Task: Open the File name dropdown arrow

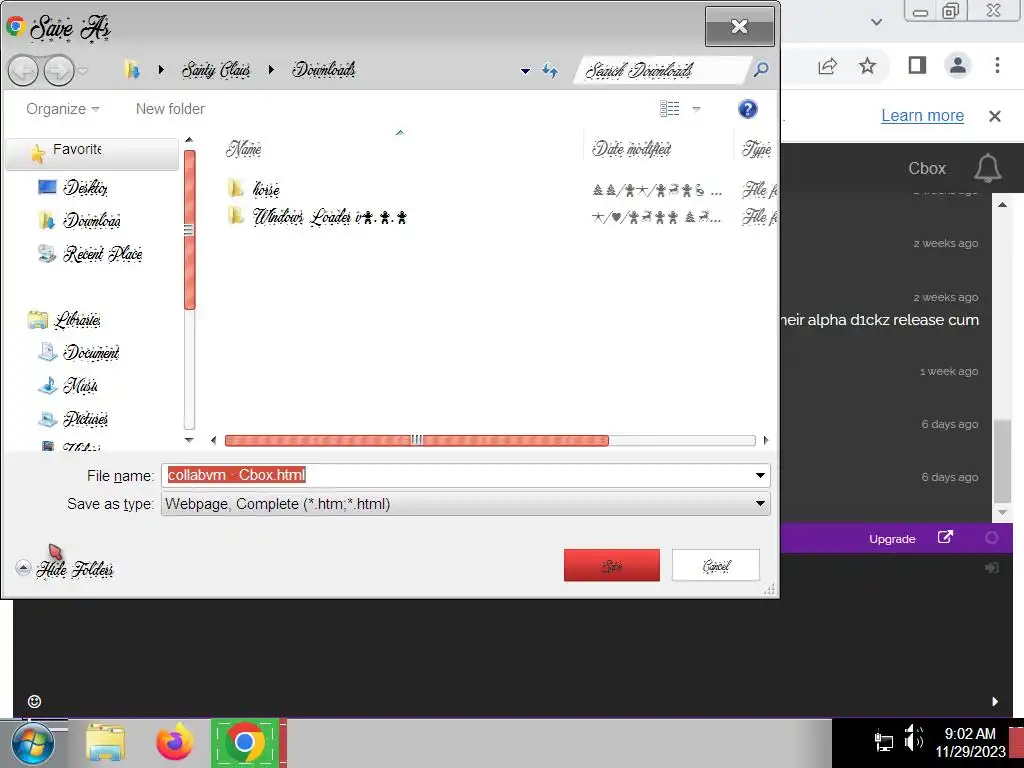Action: [x=760, y=475]
